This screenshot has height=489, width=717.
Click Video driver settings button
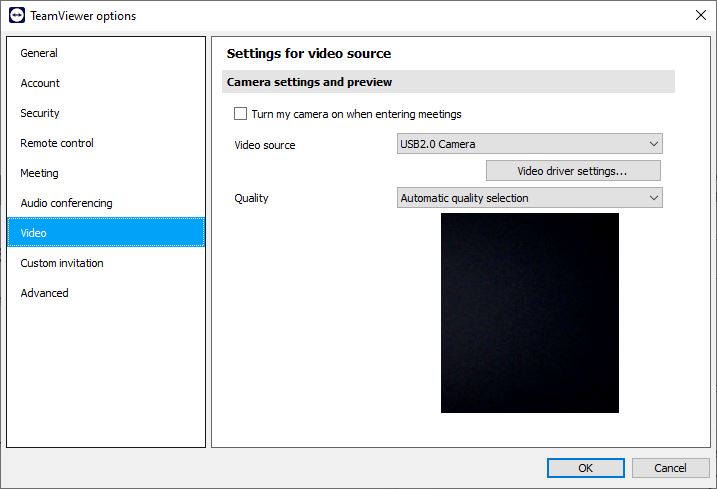click(573, 171)
